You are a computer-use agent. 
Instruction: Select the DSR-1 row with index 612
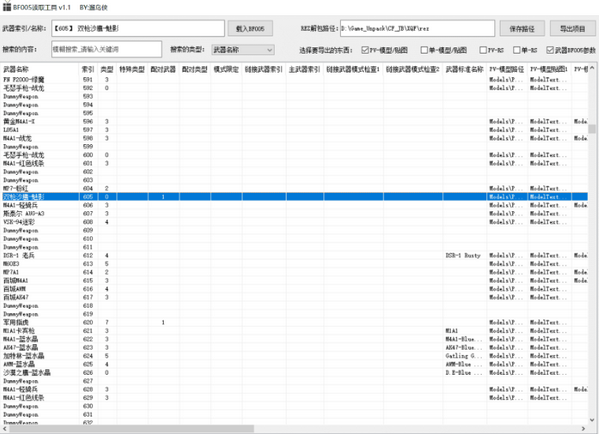pos(294,255)
